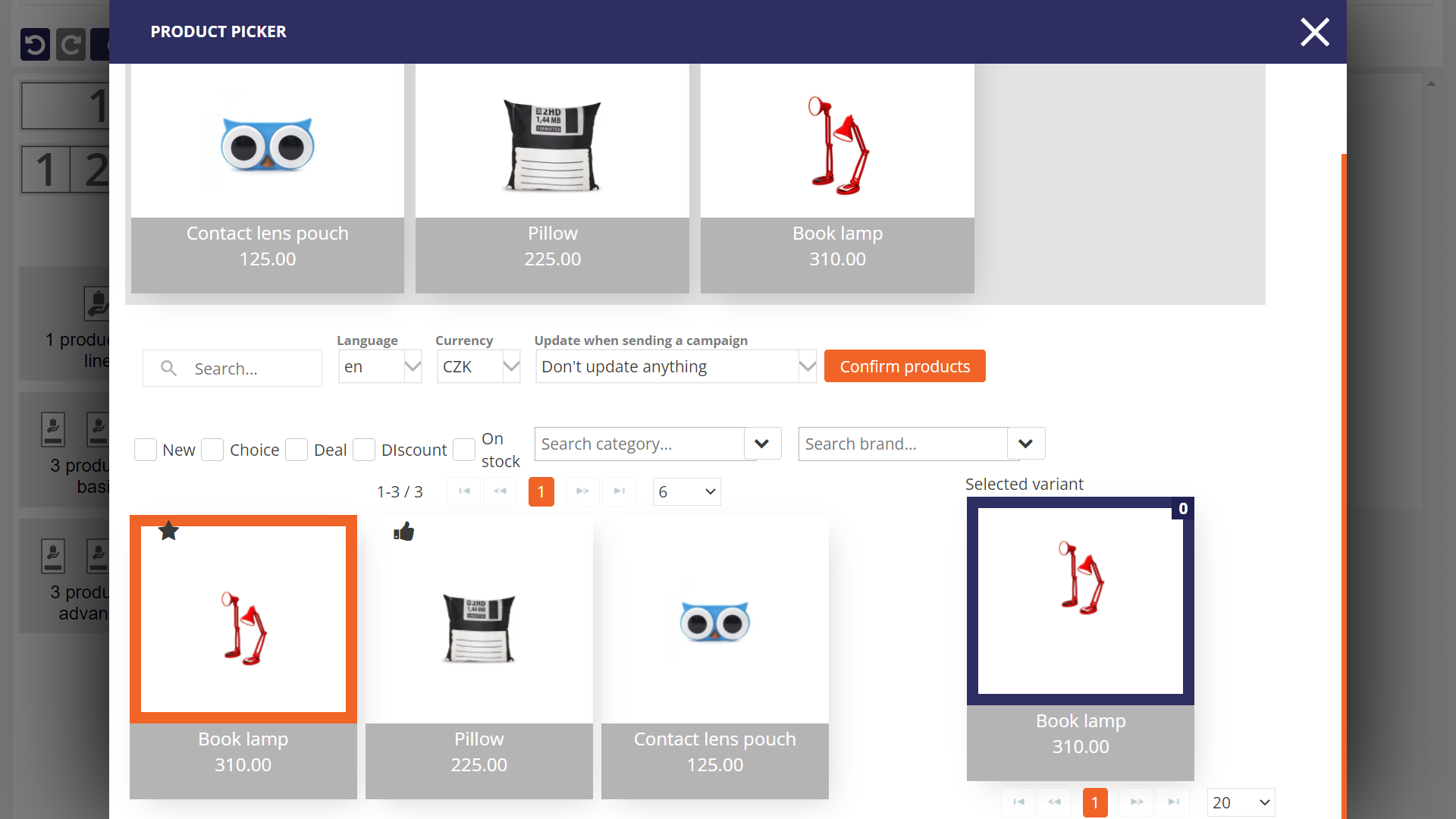Toggle the On Stock checkbox filter
The height and width of the screenshot is (819, 1456).
[464, 449]
